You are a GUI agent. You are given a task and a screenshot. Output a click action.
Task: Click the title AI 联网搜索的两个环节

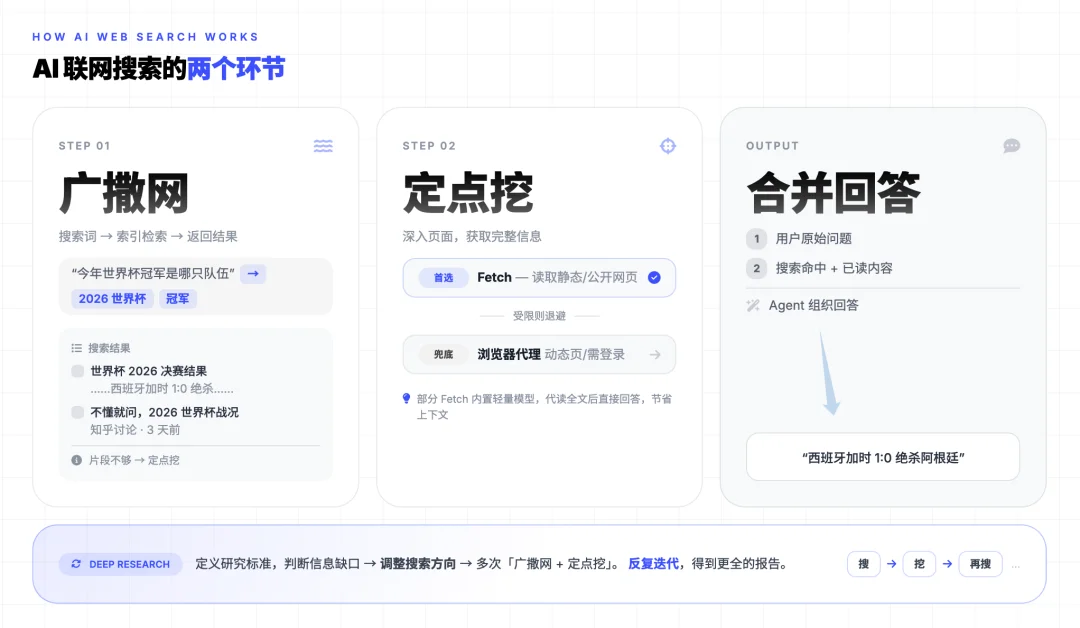158,68
